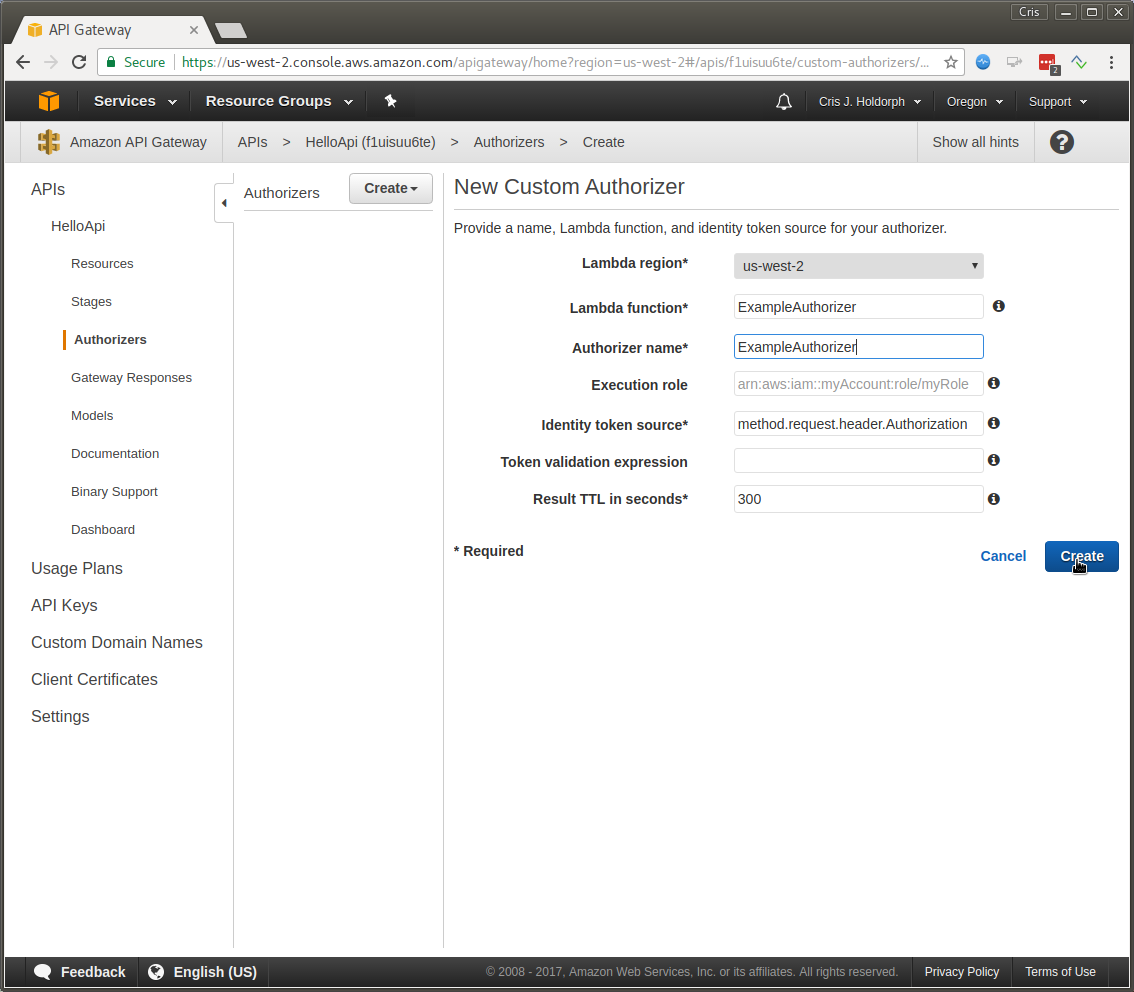
Task: Open Models in the sidebar
Action: tap(92, 416)
